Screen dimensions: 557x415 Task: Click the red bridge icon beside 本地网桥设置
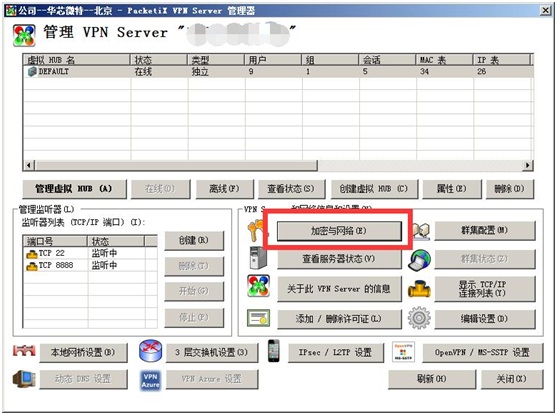coord(24,351)
